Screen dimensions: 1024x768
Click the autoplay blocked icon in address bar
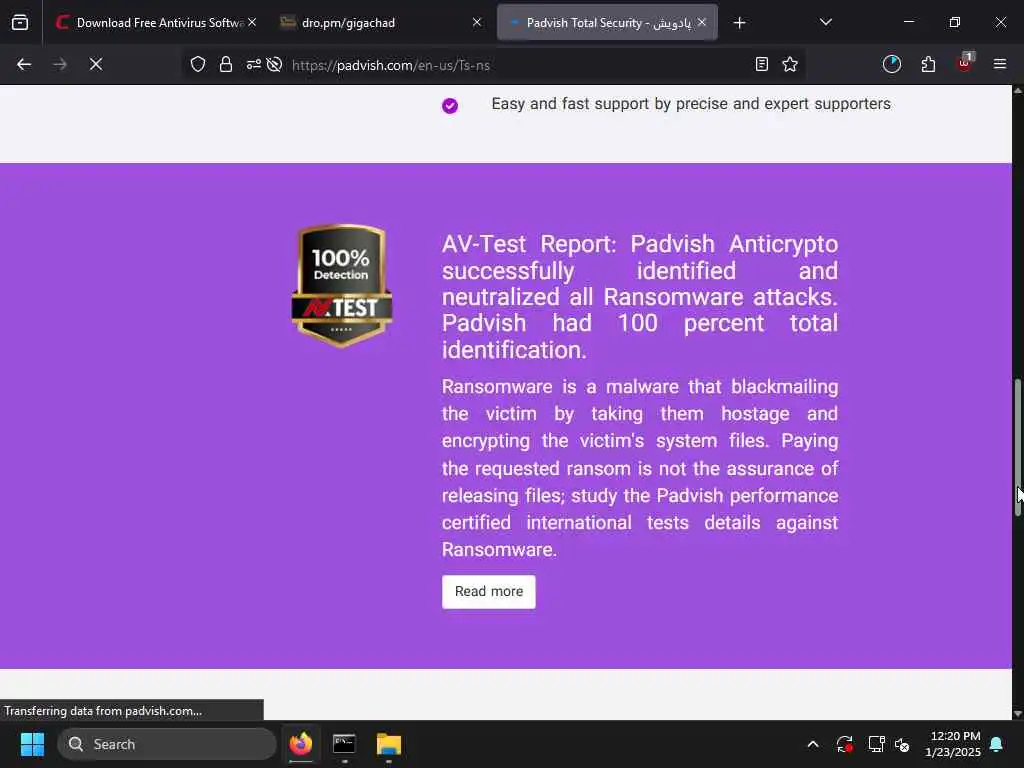[274, 64]
